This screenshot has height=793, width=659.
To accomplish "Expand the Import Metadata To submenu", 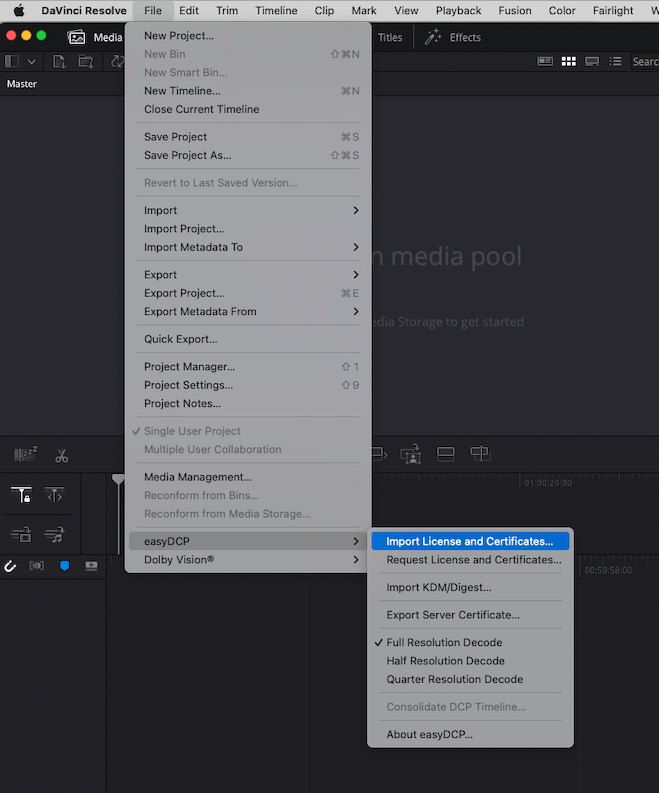I will coord(248,247).
